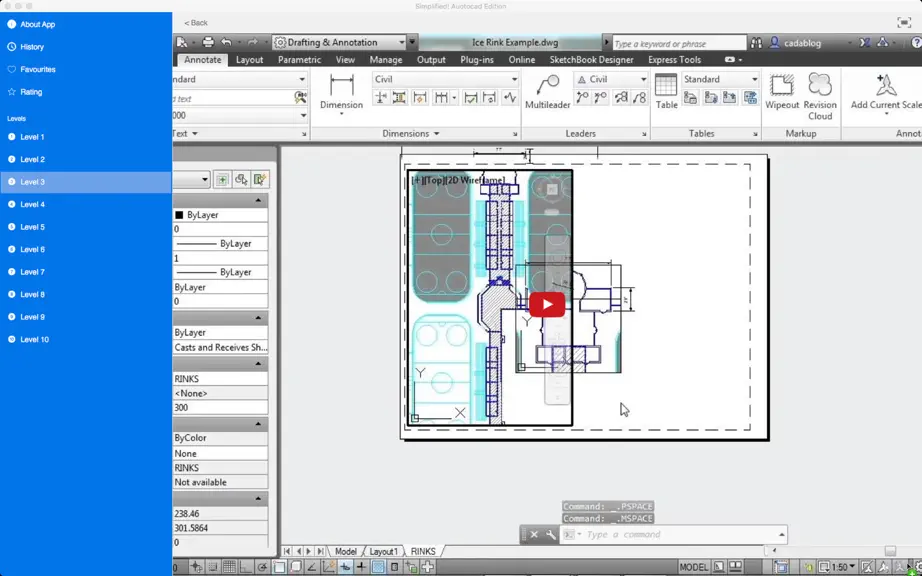This screenshot has height=576, width=922.
Task: Open the Drafting & Annotation workspace dropdown
Action: [x=339, y=42]
